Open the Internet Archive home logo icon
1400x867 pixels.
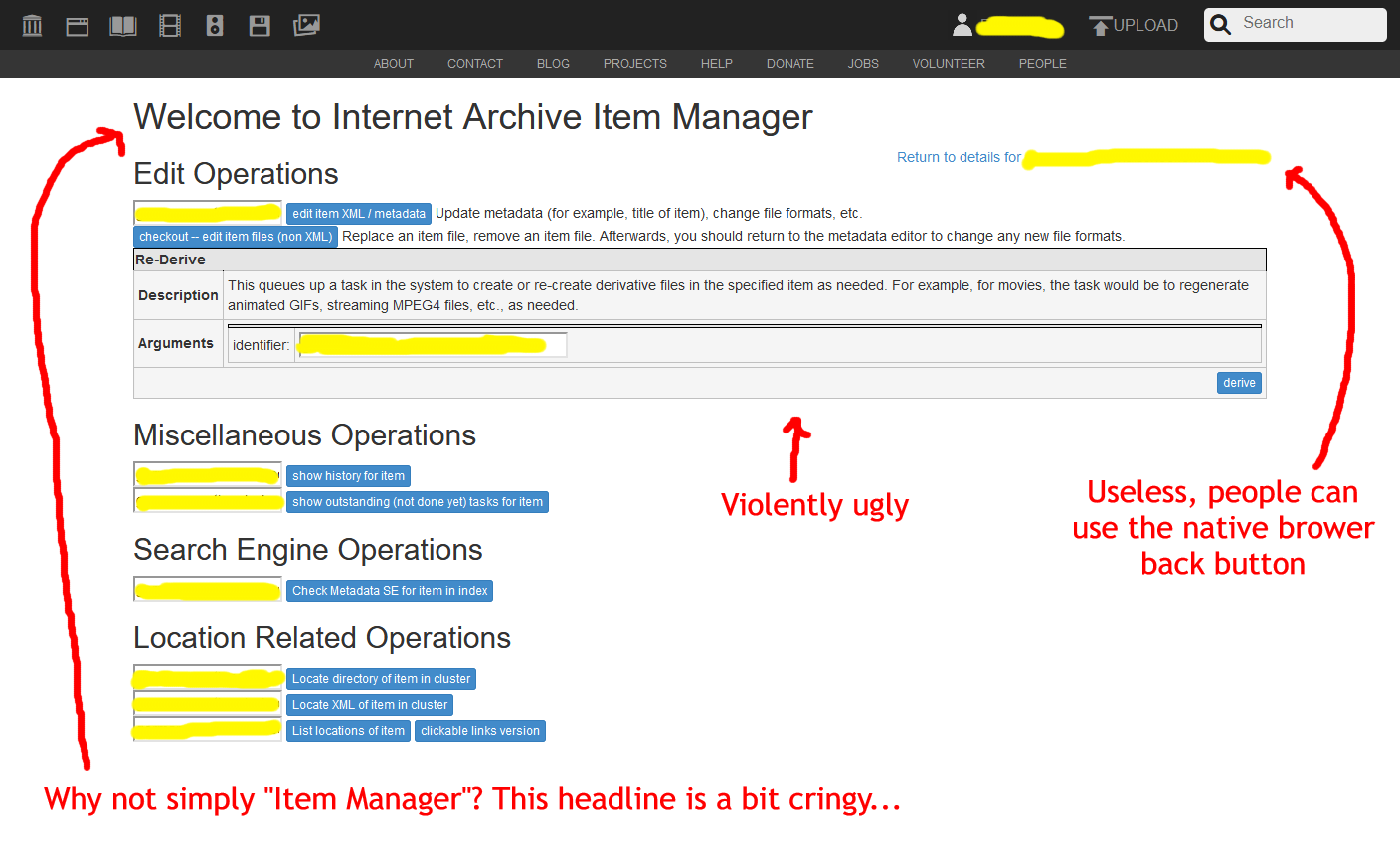point(32,25)
